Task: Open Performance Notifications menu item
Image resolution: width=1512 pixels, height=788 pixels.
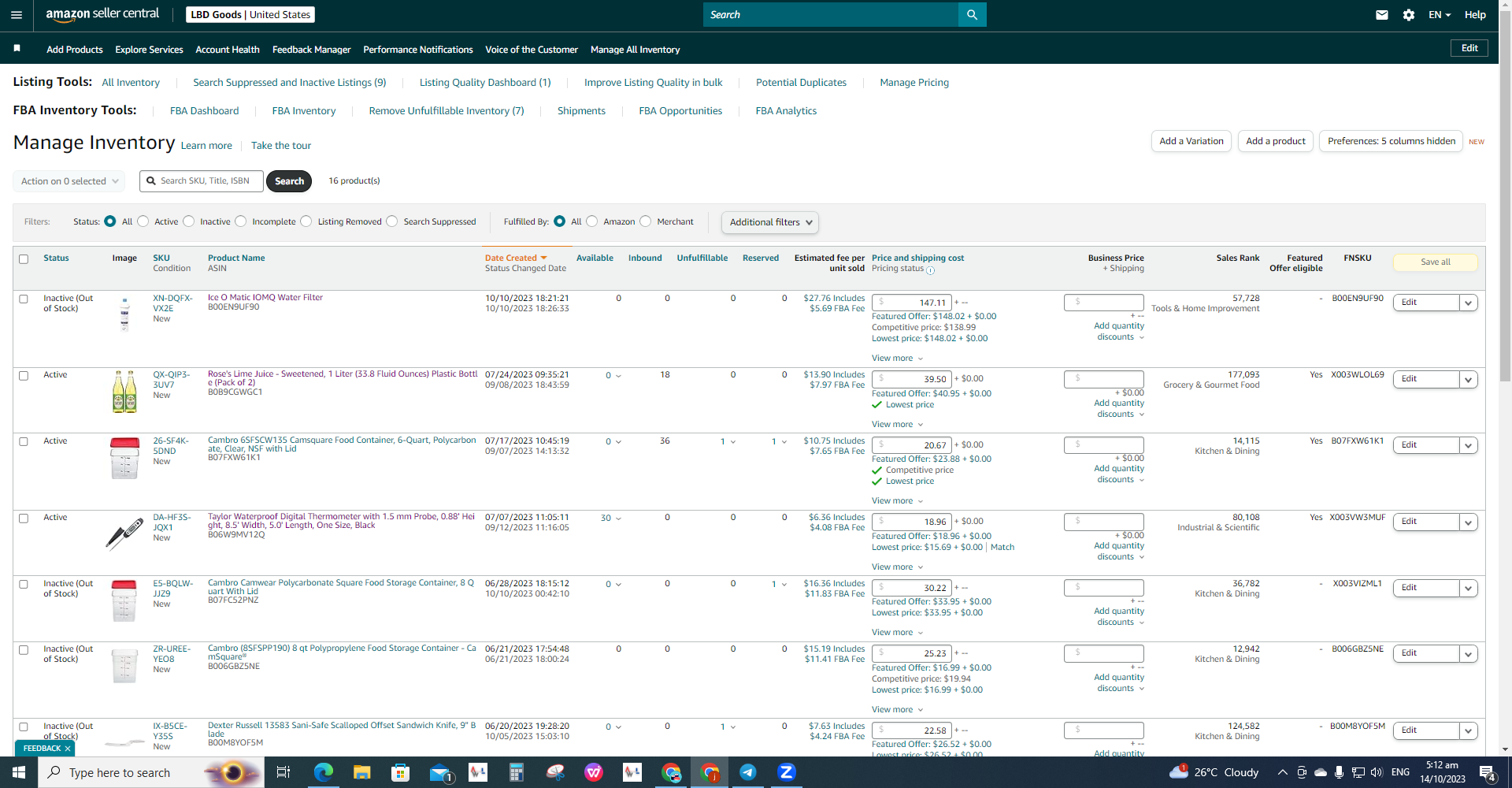Action: [418, 50]
